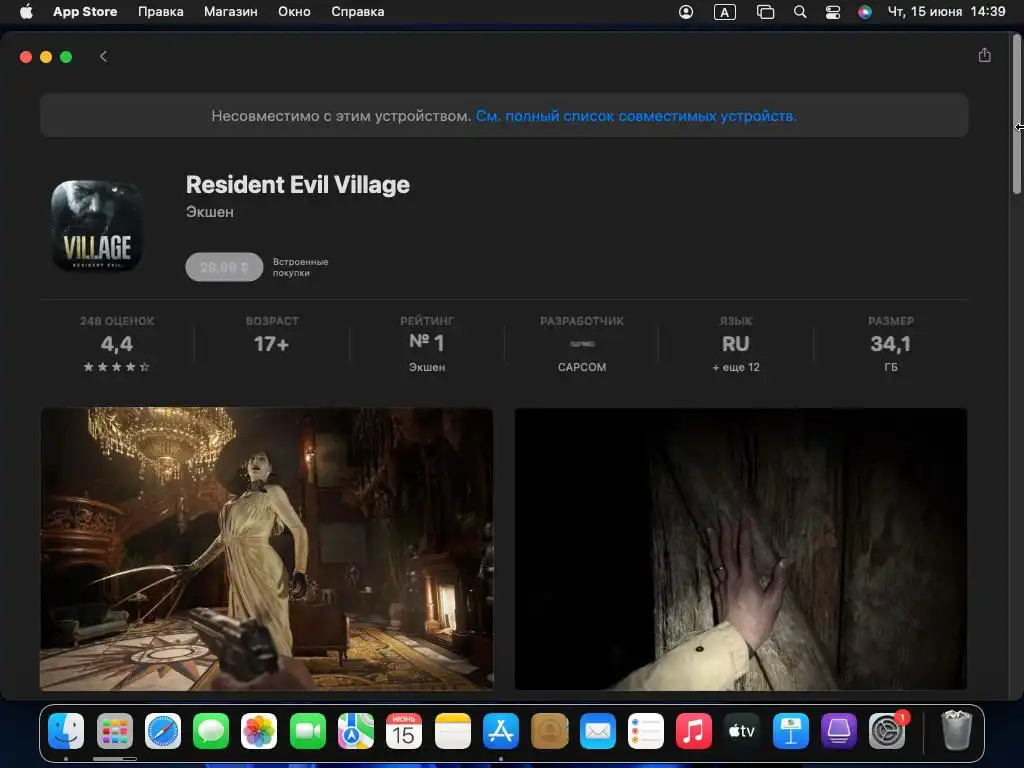Launch FaceTime from the Dock
This screenshot has width=1024, height=768.
[308, 731]
